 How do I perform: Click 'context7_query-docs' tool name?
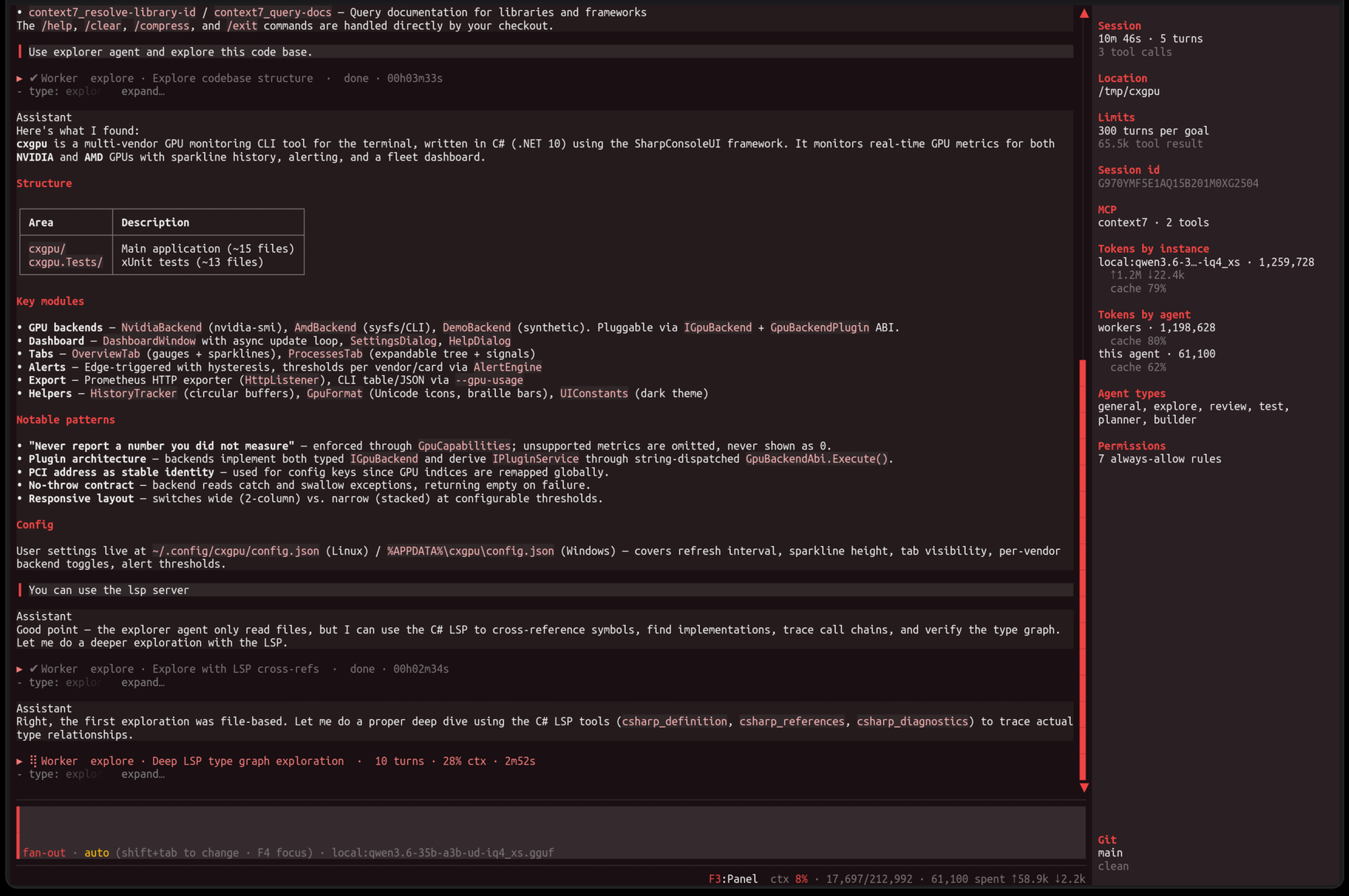273,12
